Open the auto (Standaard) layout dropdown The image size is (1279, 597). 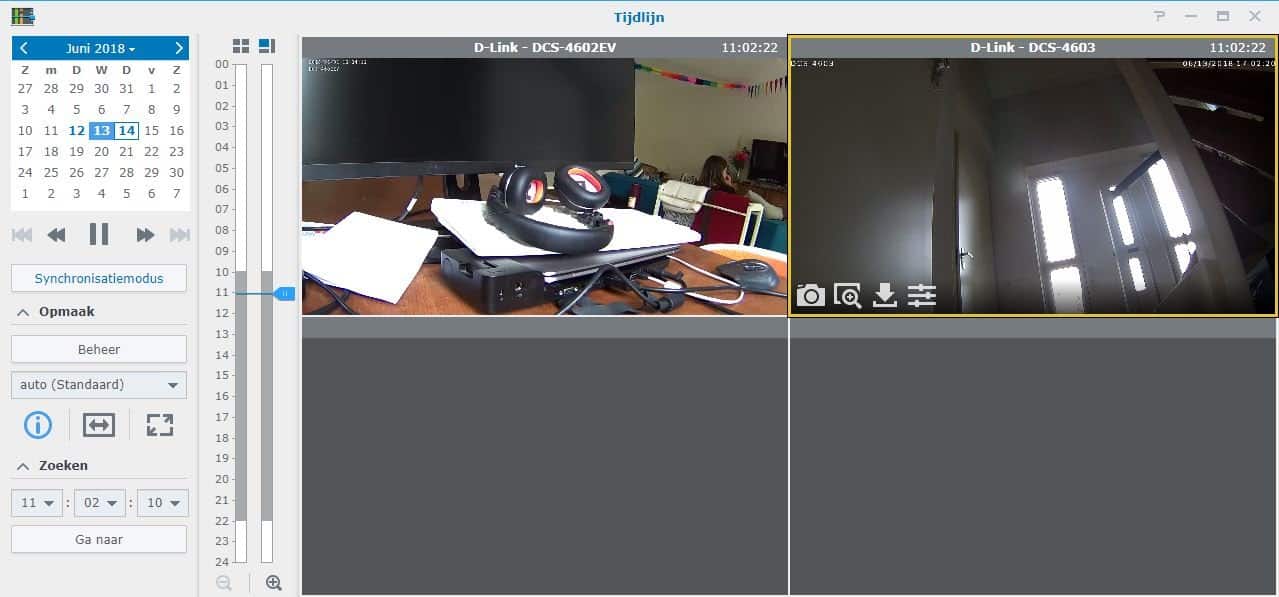99,384
